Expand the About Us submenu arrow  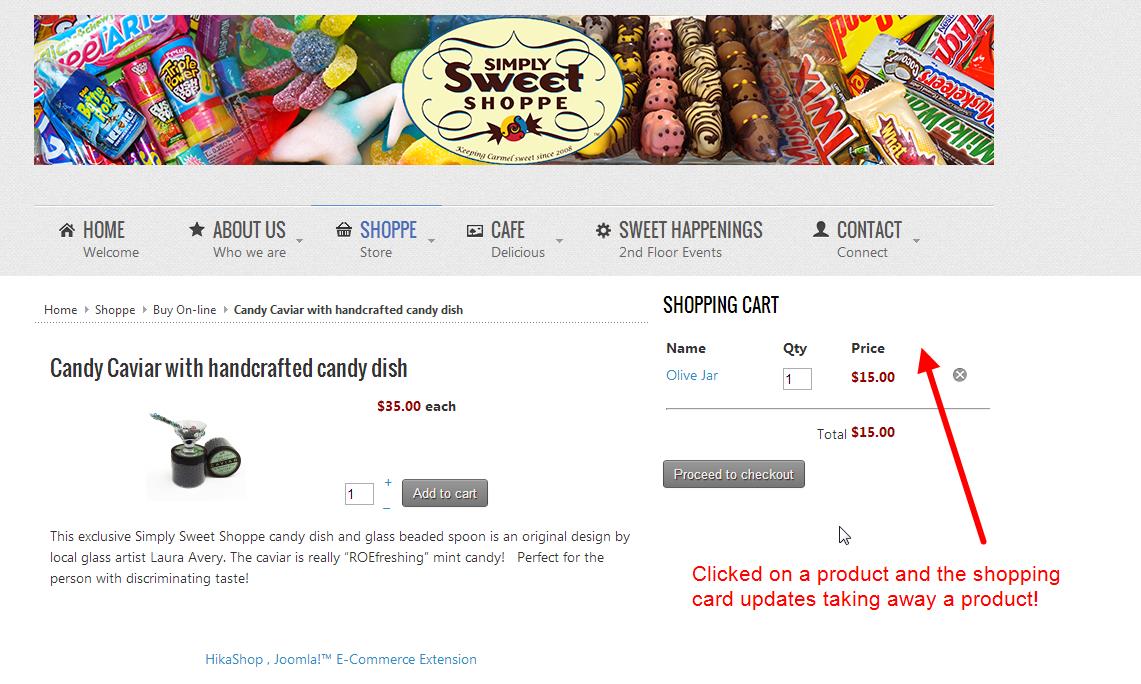click(x=300, y=241)
